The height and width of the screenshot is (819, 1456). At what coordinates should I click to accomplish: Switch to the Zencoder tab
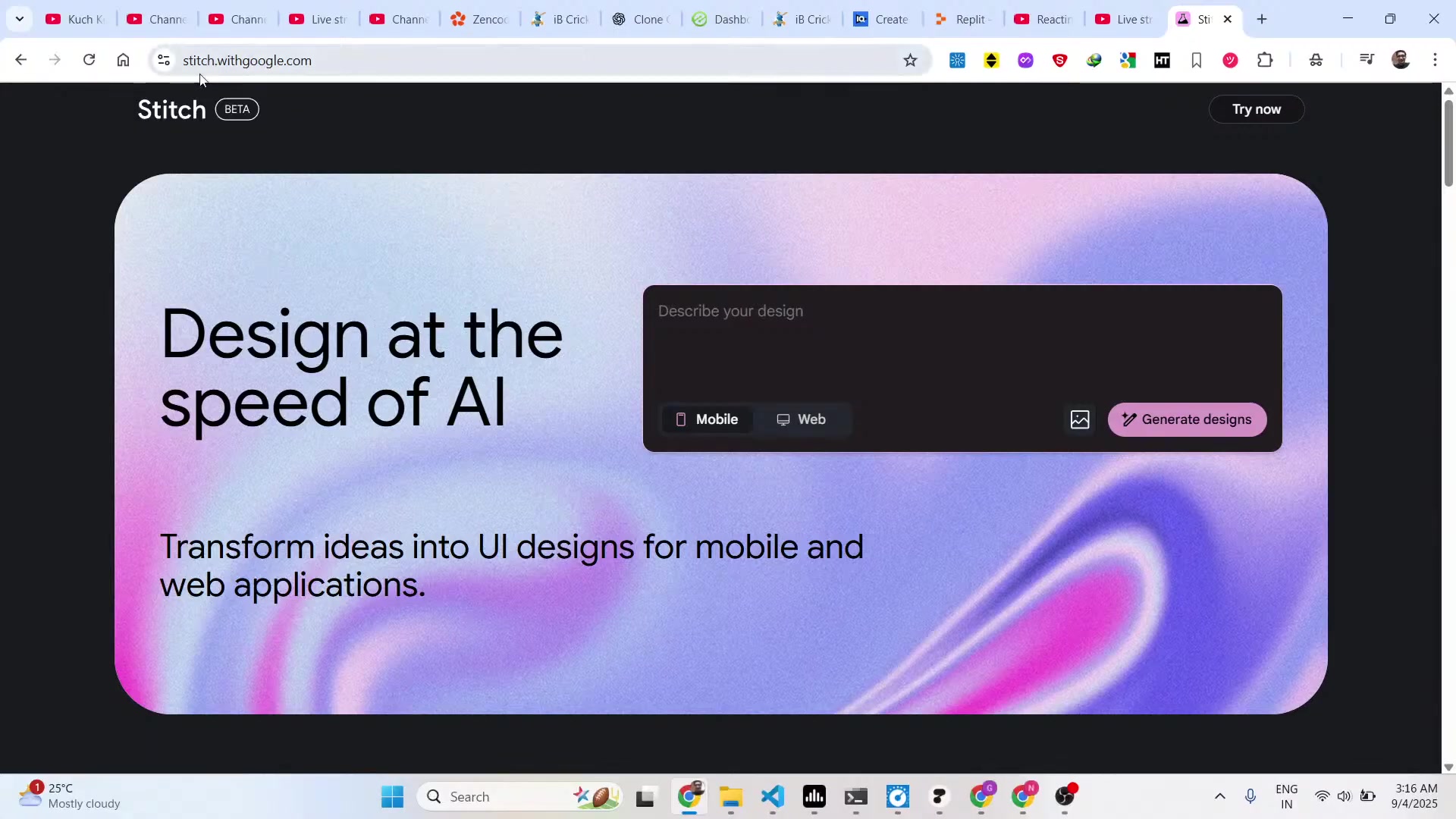(479, 19)
